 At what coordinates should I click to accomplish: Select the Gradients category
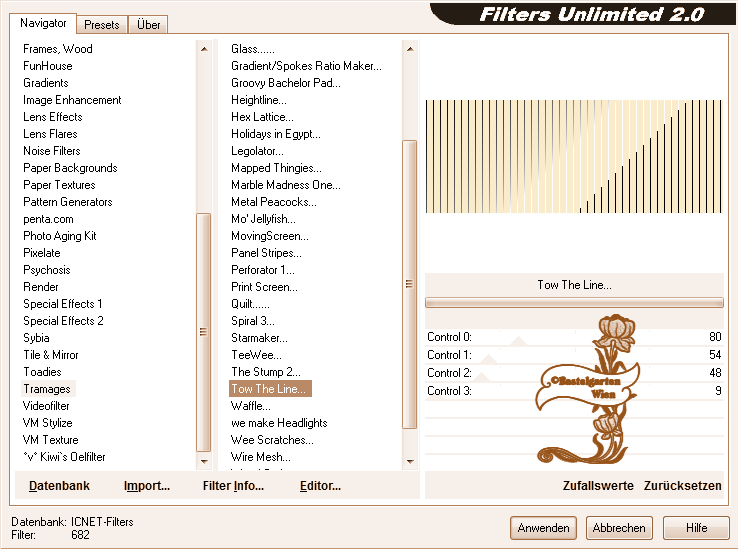[46, 83]
